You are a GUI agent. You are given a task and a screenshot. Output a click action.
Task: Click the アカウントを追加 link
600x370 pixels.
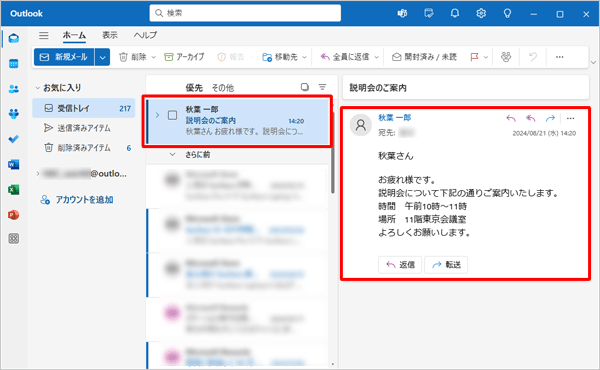[x=77, y=200]
